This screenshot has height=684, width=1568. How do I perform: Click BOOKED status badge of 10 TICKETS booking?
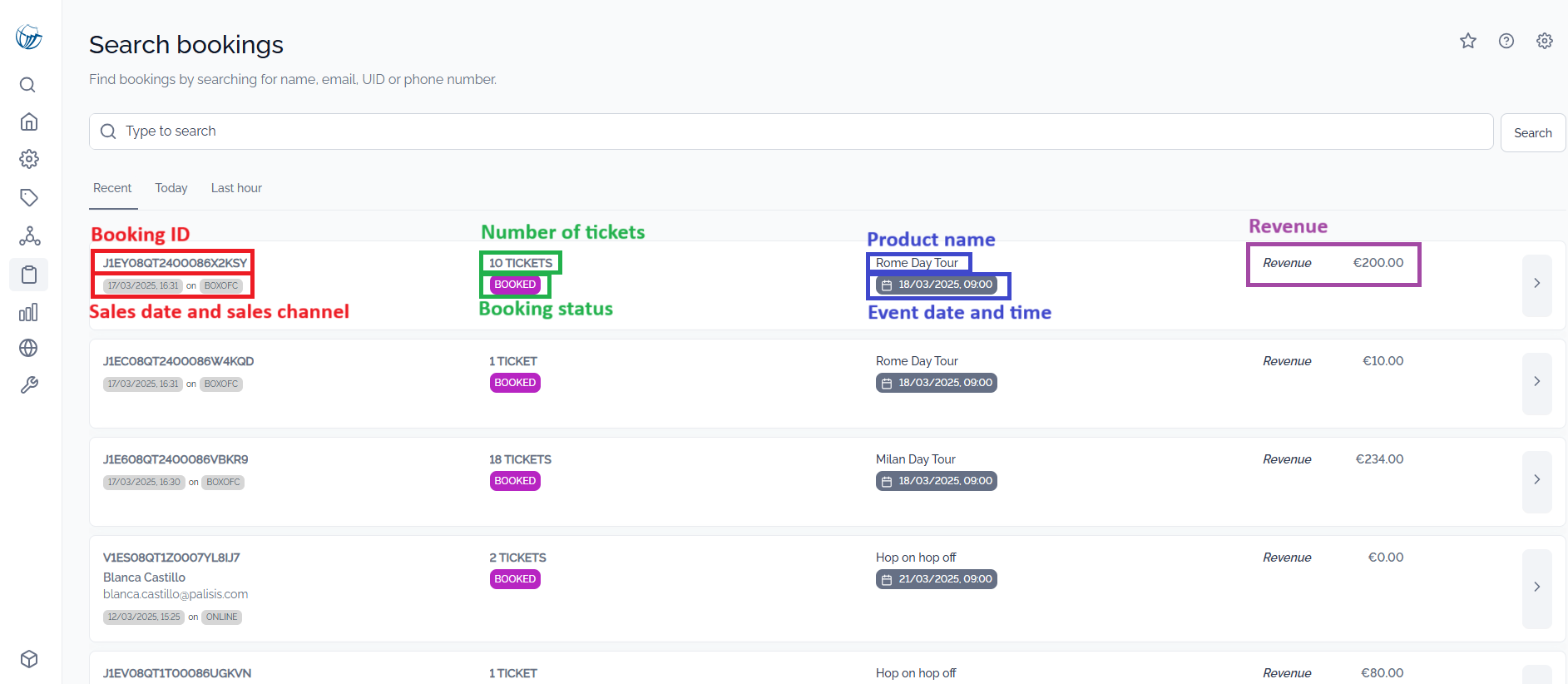coord(515,285)
